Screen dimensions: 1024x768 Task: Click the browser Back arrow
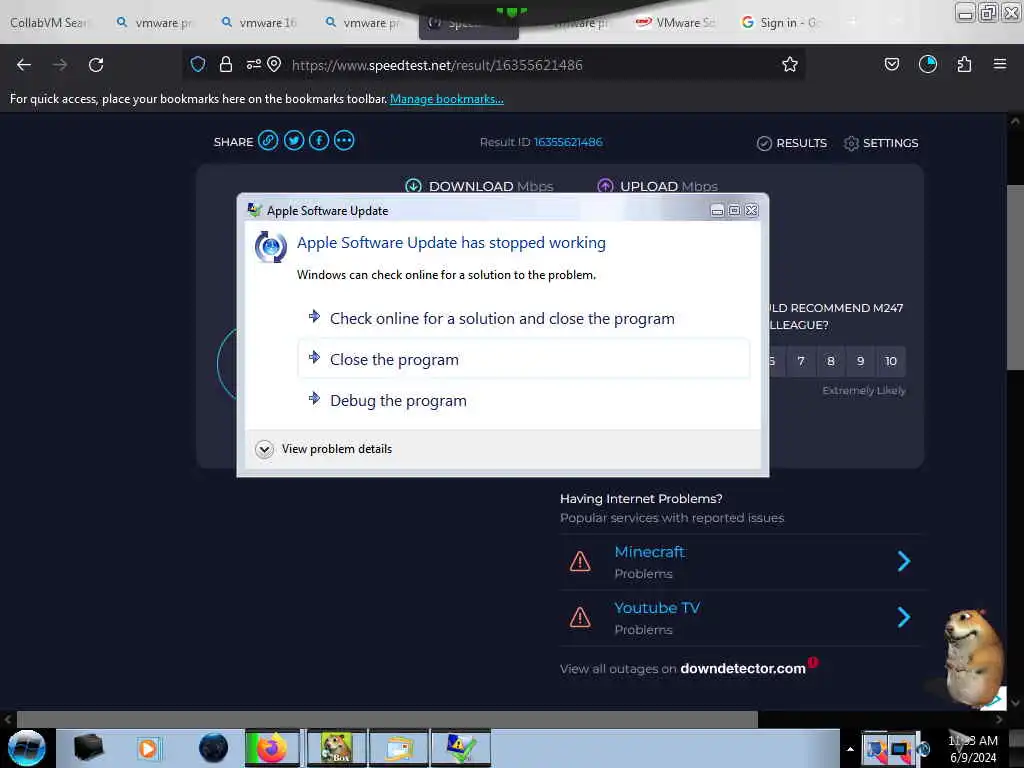pos(24,65)
